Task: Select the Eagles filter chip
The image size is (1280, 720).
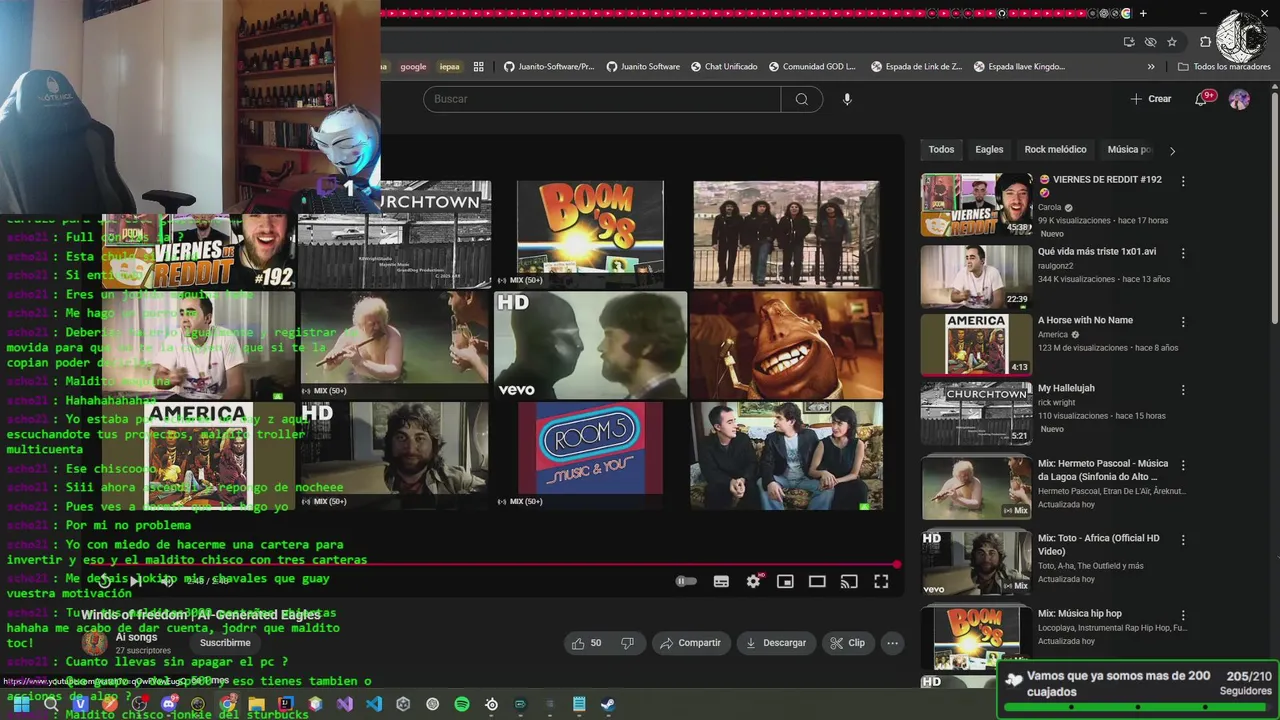Action: pos(989,149)
